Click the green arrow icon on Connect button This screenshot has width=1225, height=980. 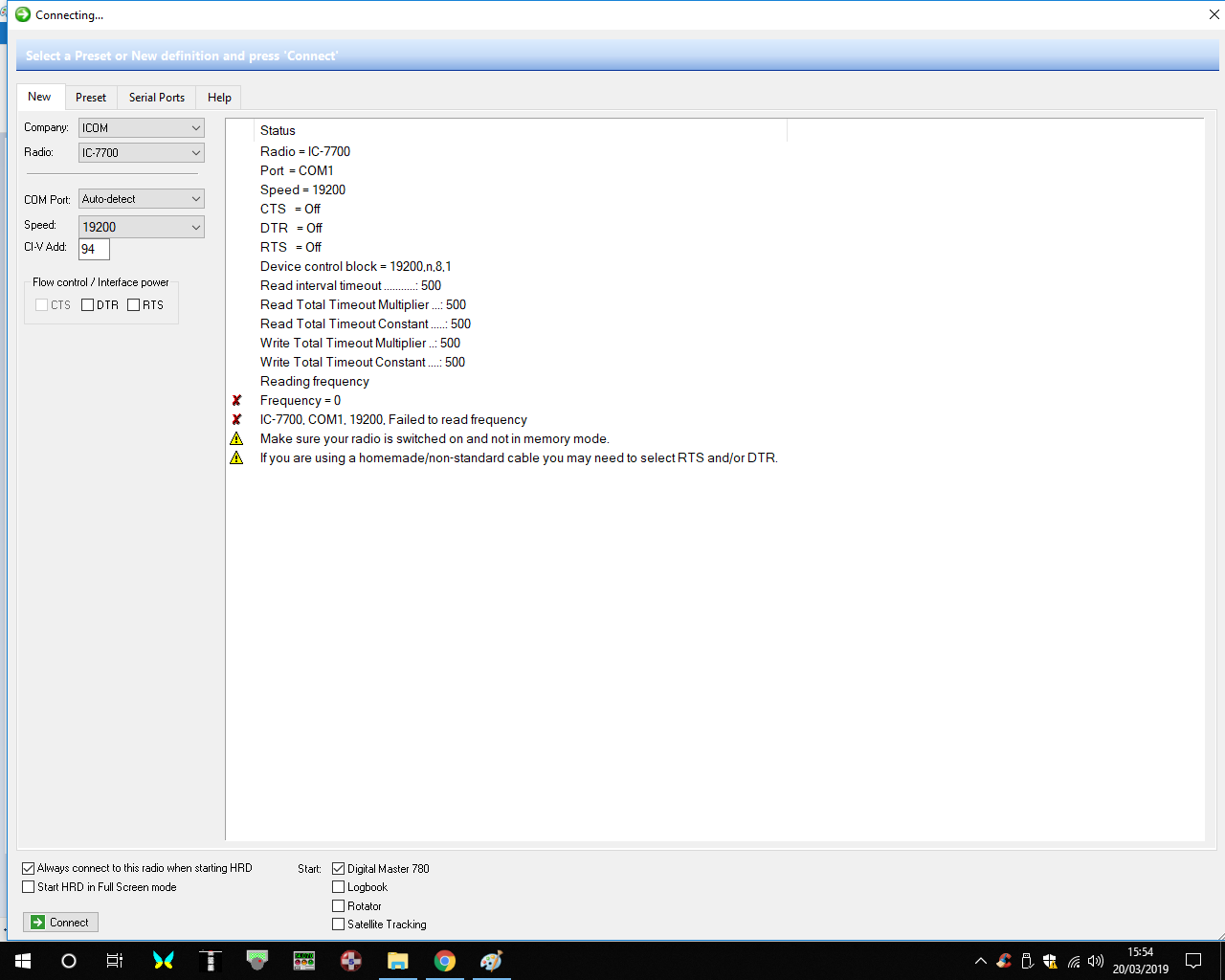[37, 923]
